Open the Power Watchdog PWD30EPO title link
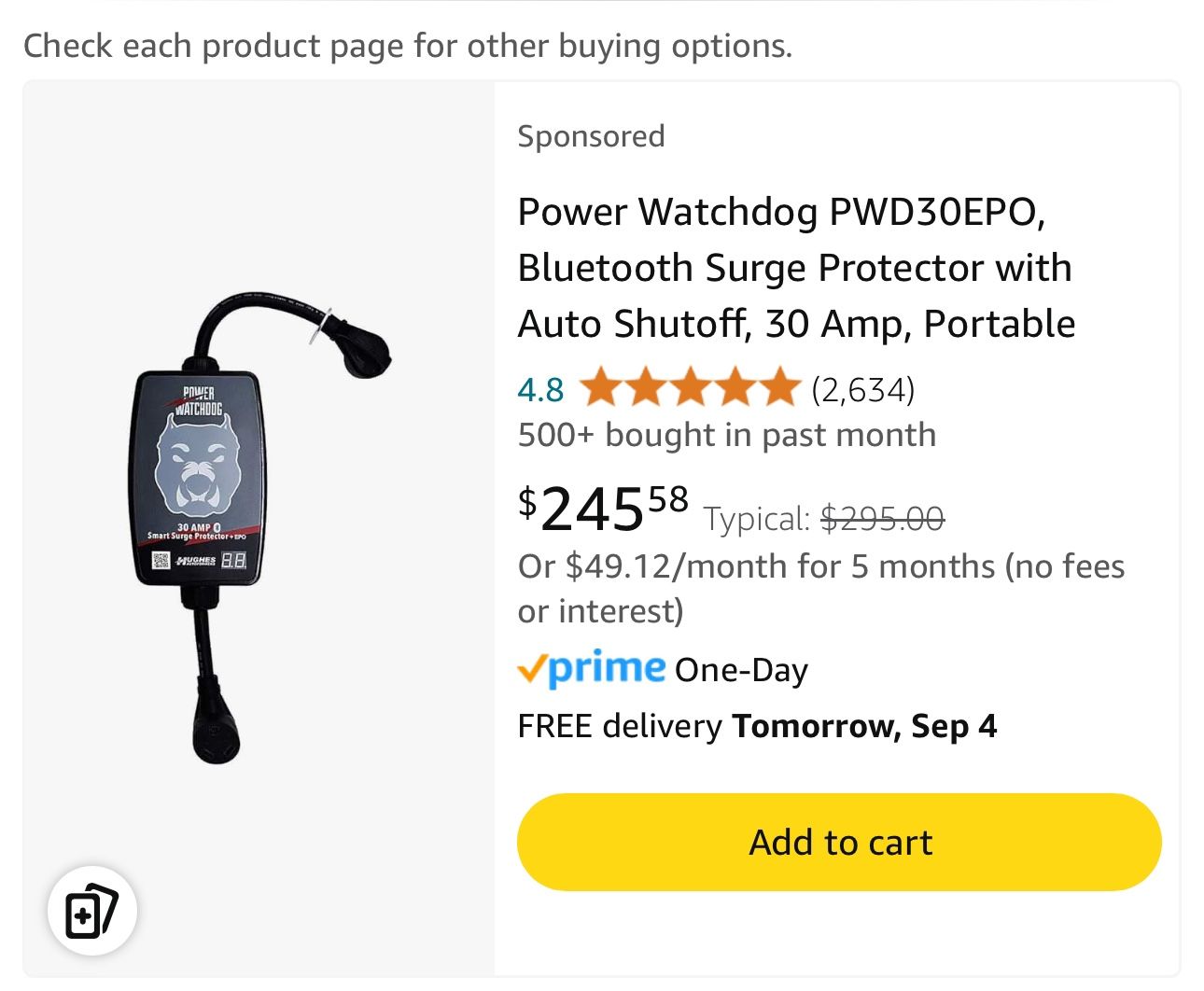Viewport: 1204px width, 991px height. click(795, 268)
